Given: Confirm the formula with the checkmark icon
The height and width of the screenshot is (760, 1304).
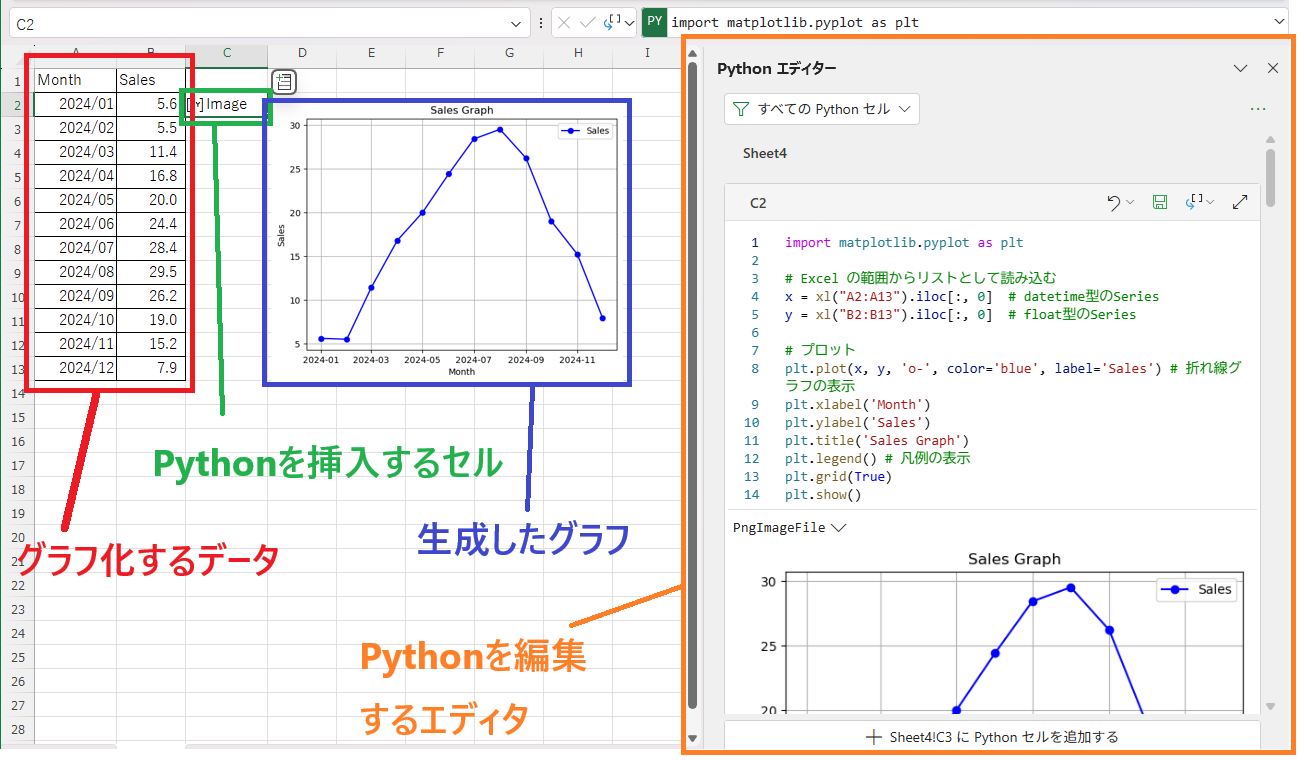Looking at the screenshot, I should click(x=587, y=22).
